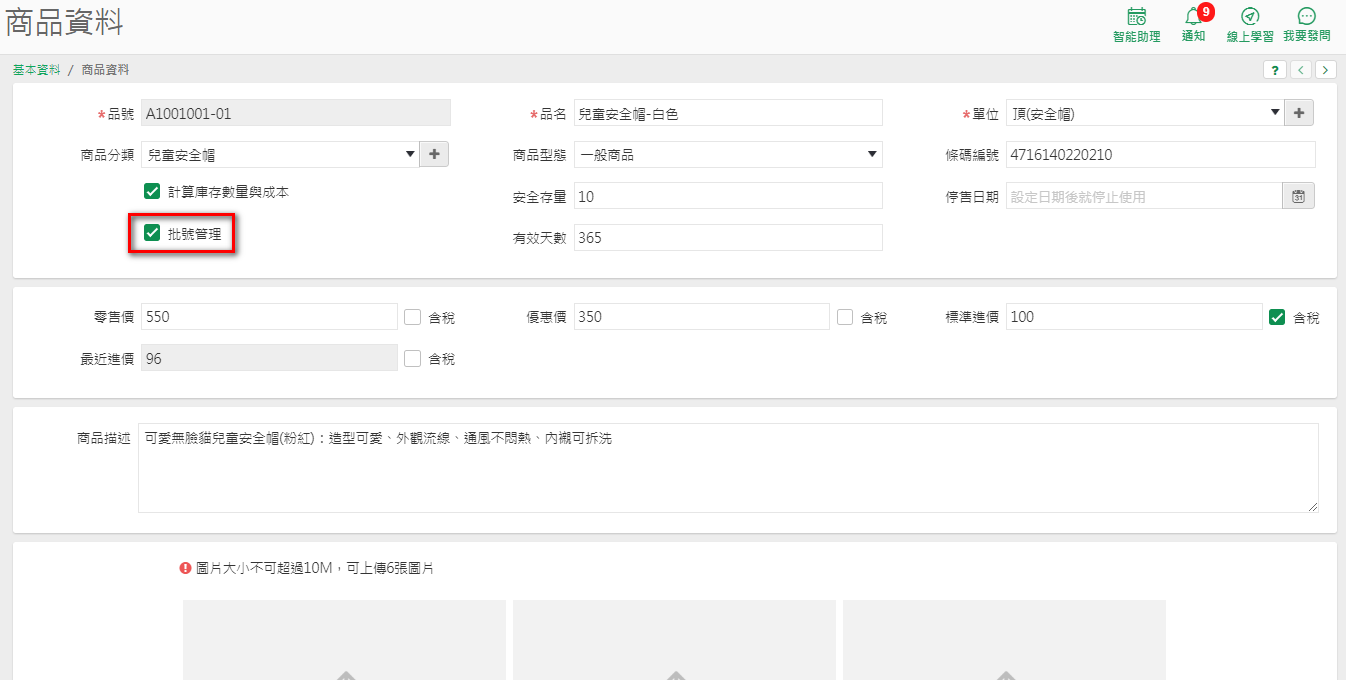Click the 商品描述 text area
The width and height of the screenshot is (1346, 680).
coord(728,468)
